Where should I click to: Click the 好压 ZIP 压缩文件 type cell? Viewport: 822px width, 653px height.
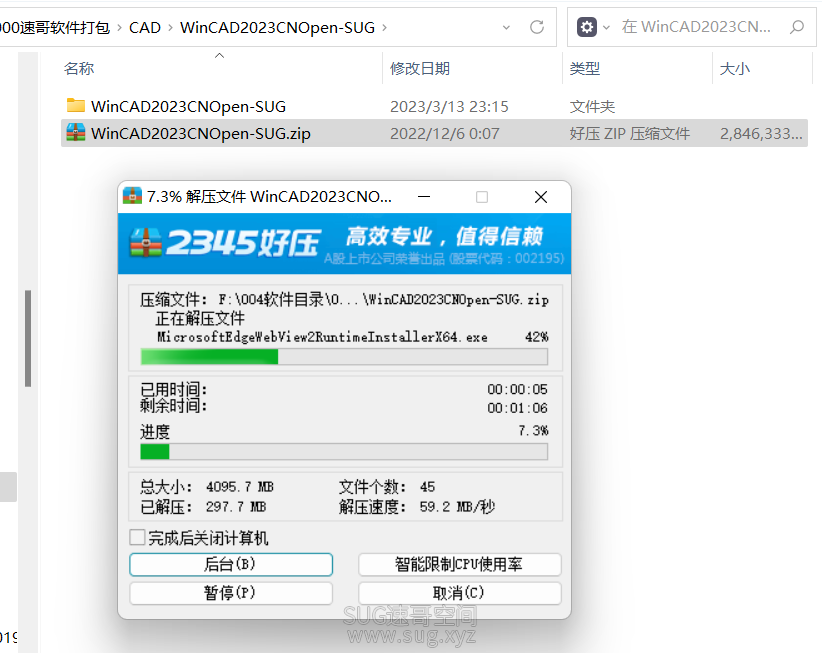click(x=630, y=133)
